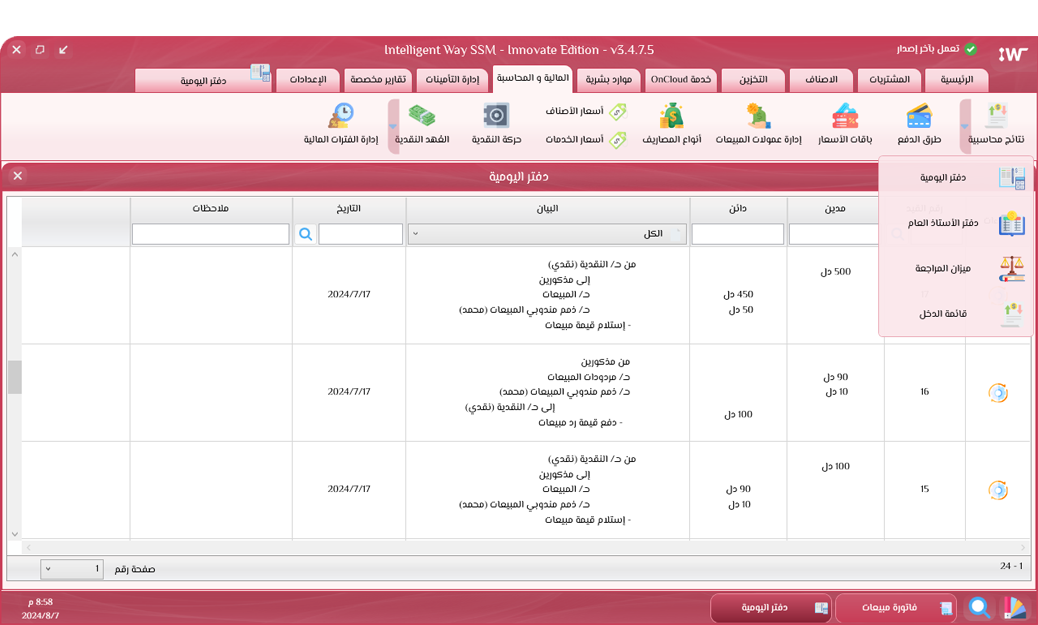Expand the نتائج محاسبية dropdown arrow
This screenshot has width=1038, height=625.
[x=965, y=126]
